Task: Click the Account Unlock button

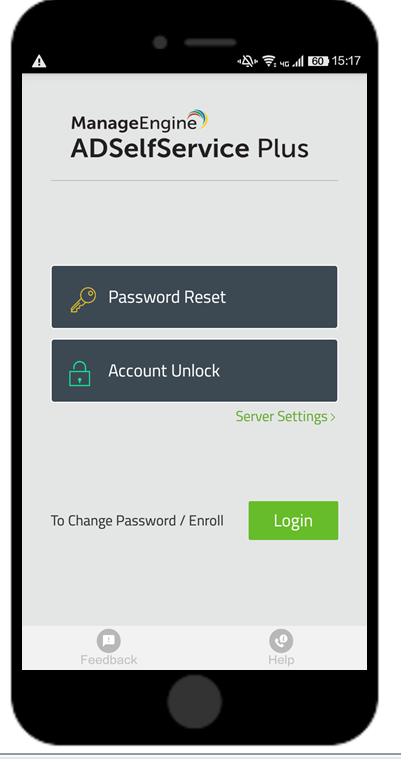Action: click(194, 371)
